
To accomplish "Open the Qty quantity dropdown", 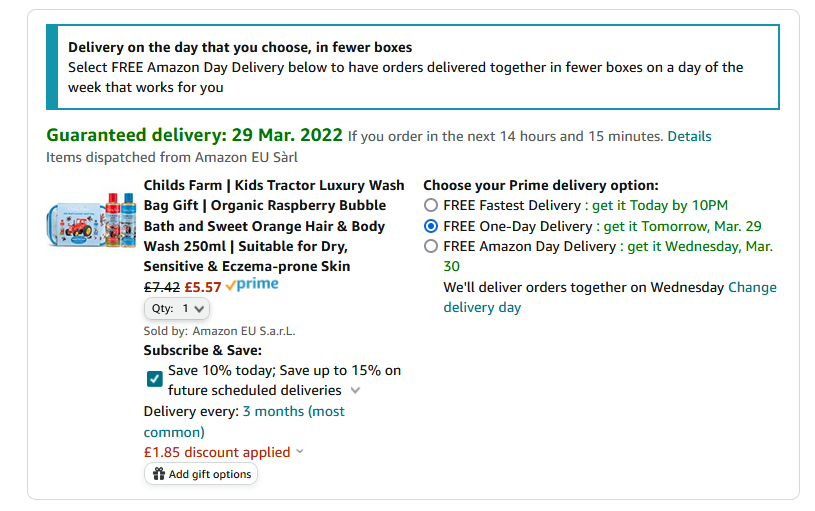I will point(177,309).
